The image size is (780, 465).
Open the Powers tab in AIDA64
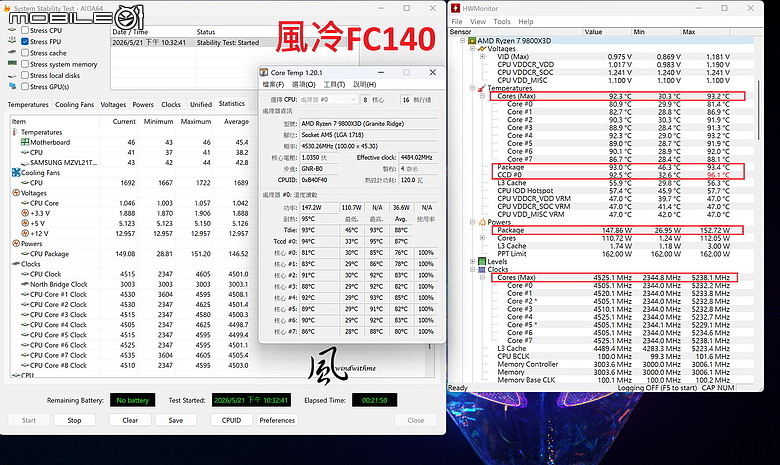(143, 104)
